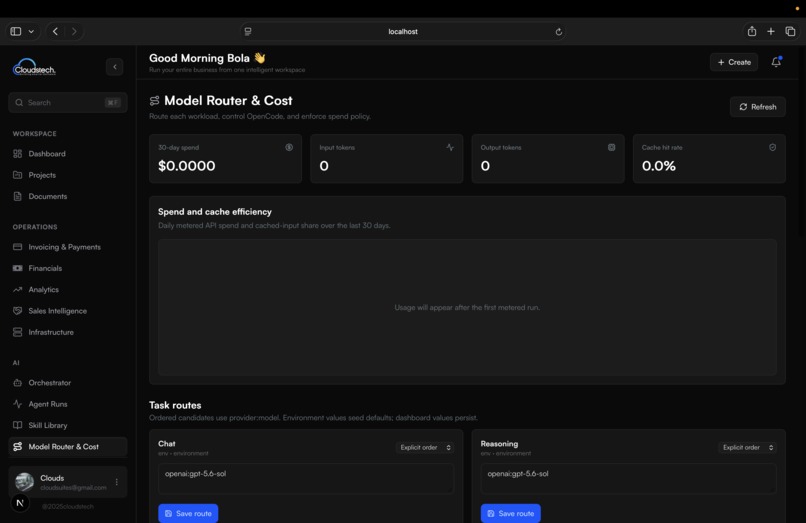This screenshot has width=806, height=523.
Task: Open Dashboard in the sidebar
Action: [68, 154]
